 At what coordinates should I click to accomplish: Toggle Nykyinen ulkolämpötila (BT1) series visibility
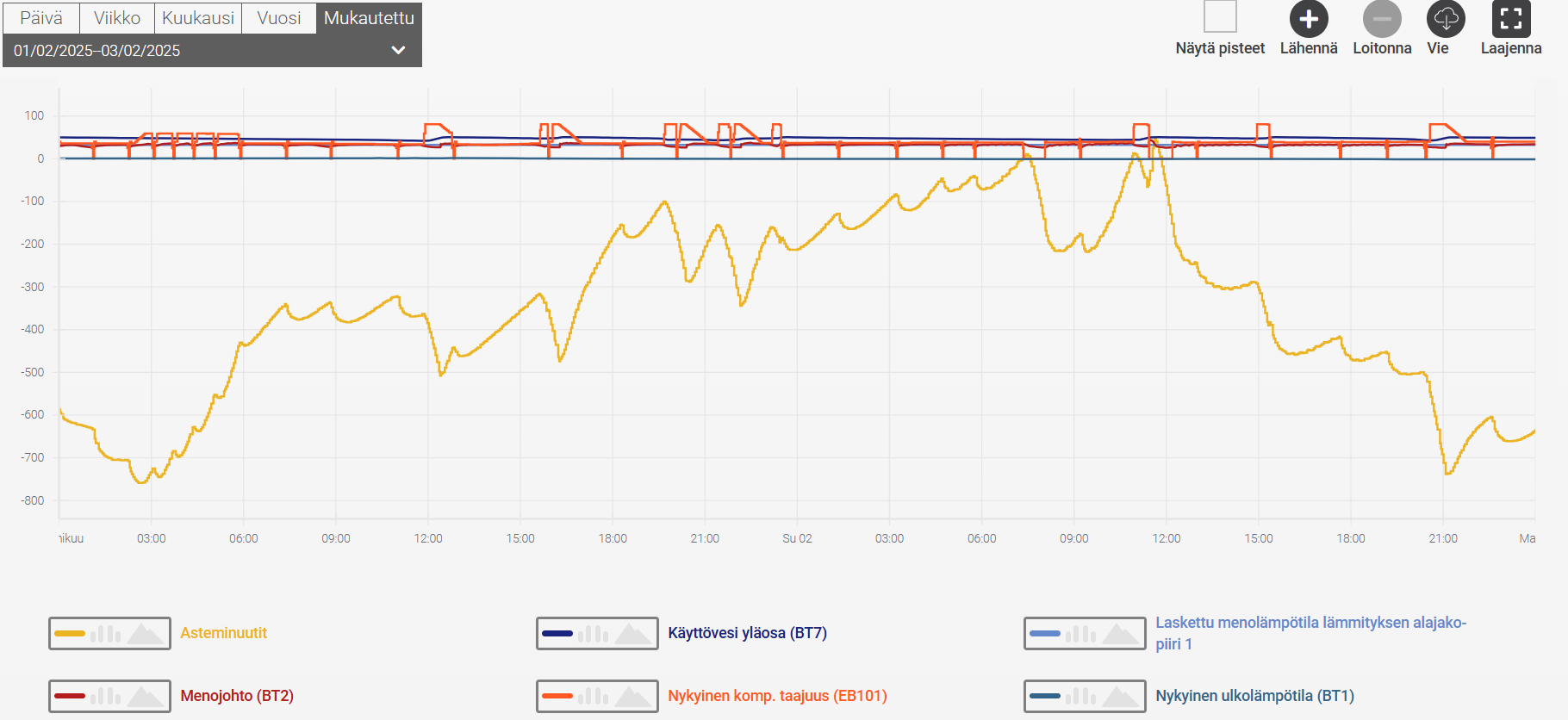[x=1254, y=696]
